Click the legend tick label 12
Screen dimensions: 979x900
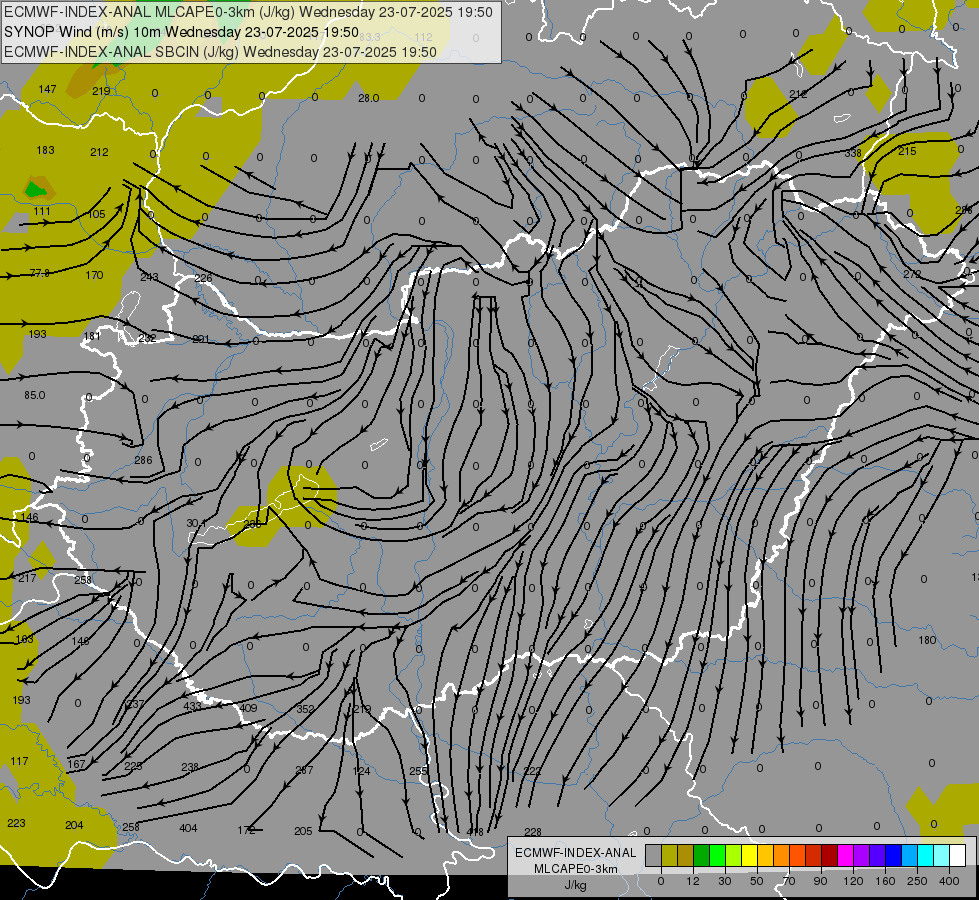[692, 881]
